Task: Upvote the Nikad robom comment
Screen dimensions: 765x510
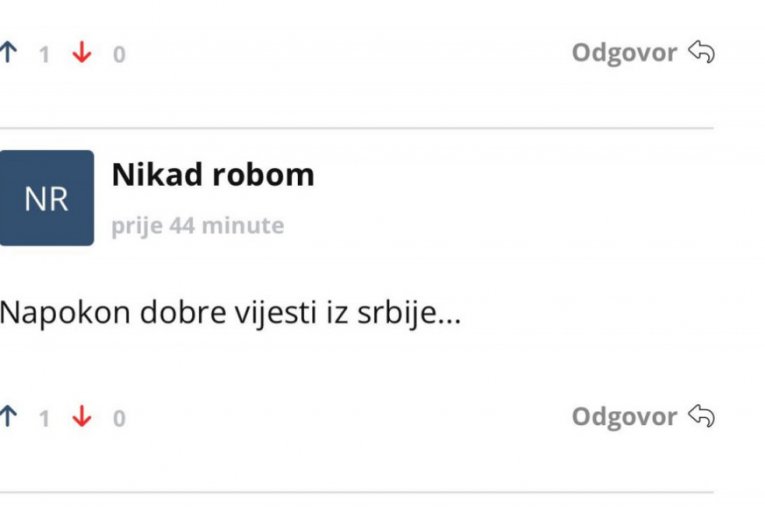Action: tap(8, 416)
